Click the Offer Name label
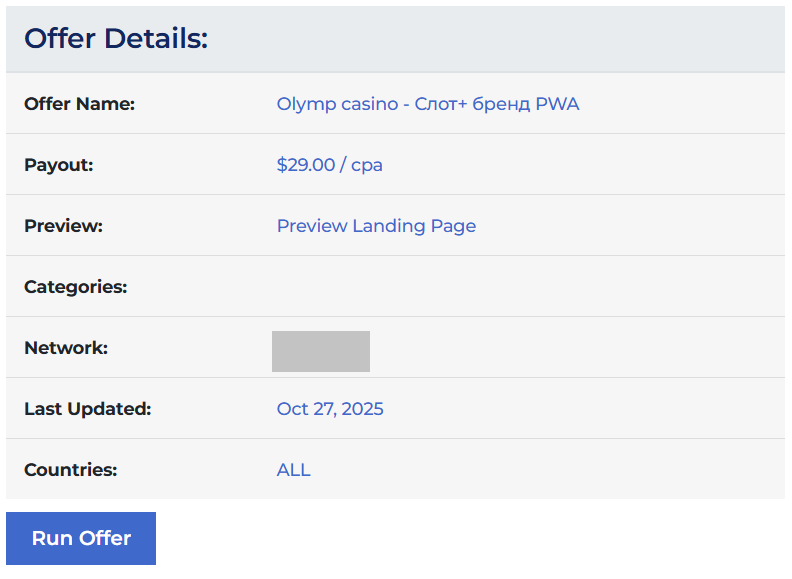Viewport: 792px width, 579px height. click(79, 104)
